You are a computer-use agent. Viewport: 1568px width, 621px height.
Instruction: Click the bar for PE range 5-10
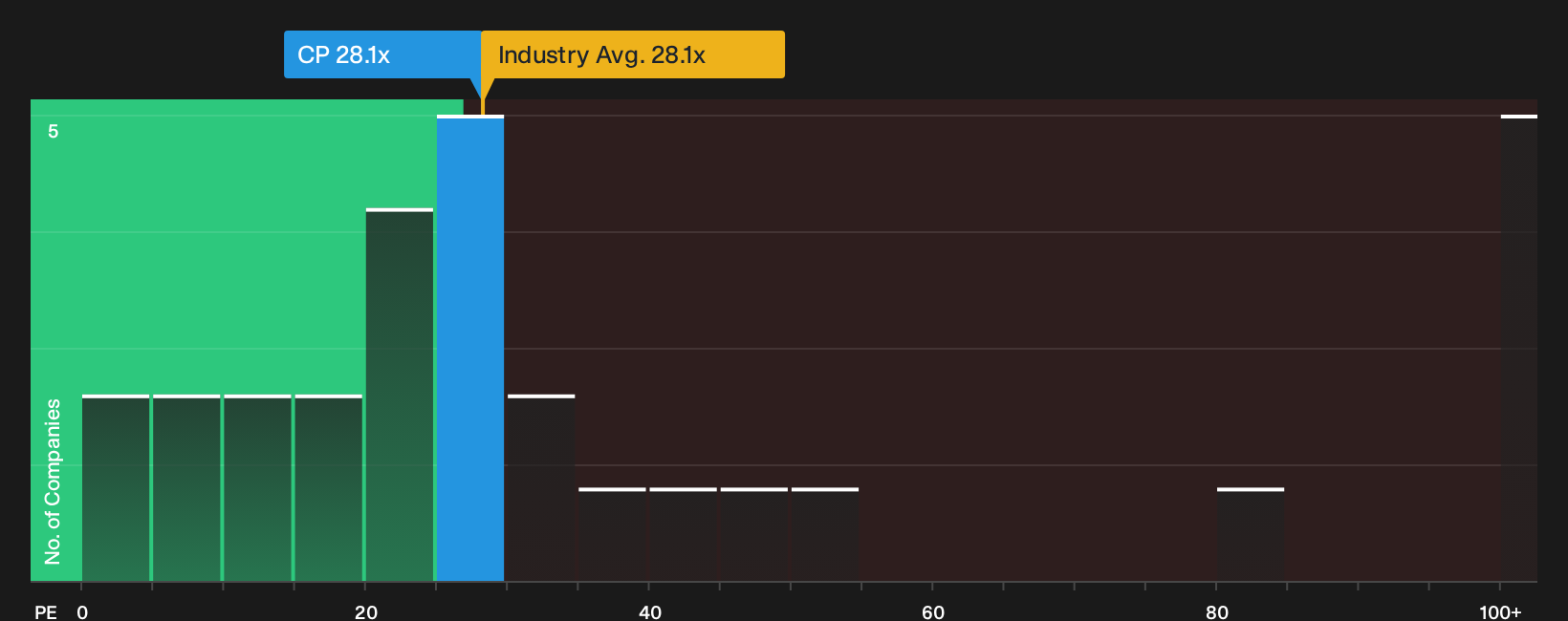tap(186, 487)
